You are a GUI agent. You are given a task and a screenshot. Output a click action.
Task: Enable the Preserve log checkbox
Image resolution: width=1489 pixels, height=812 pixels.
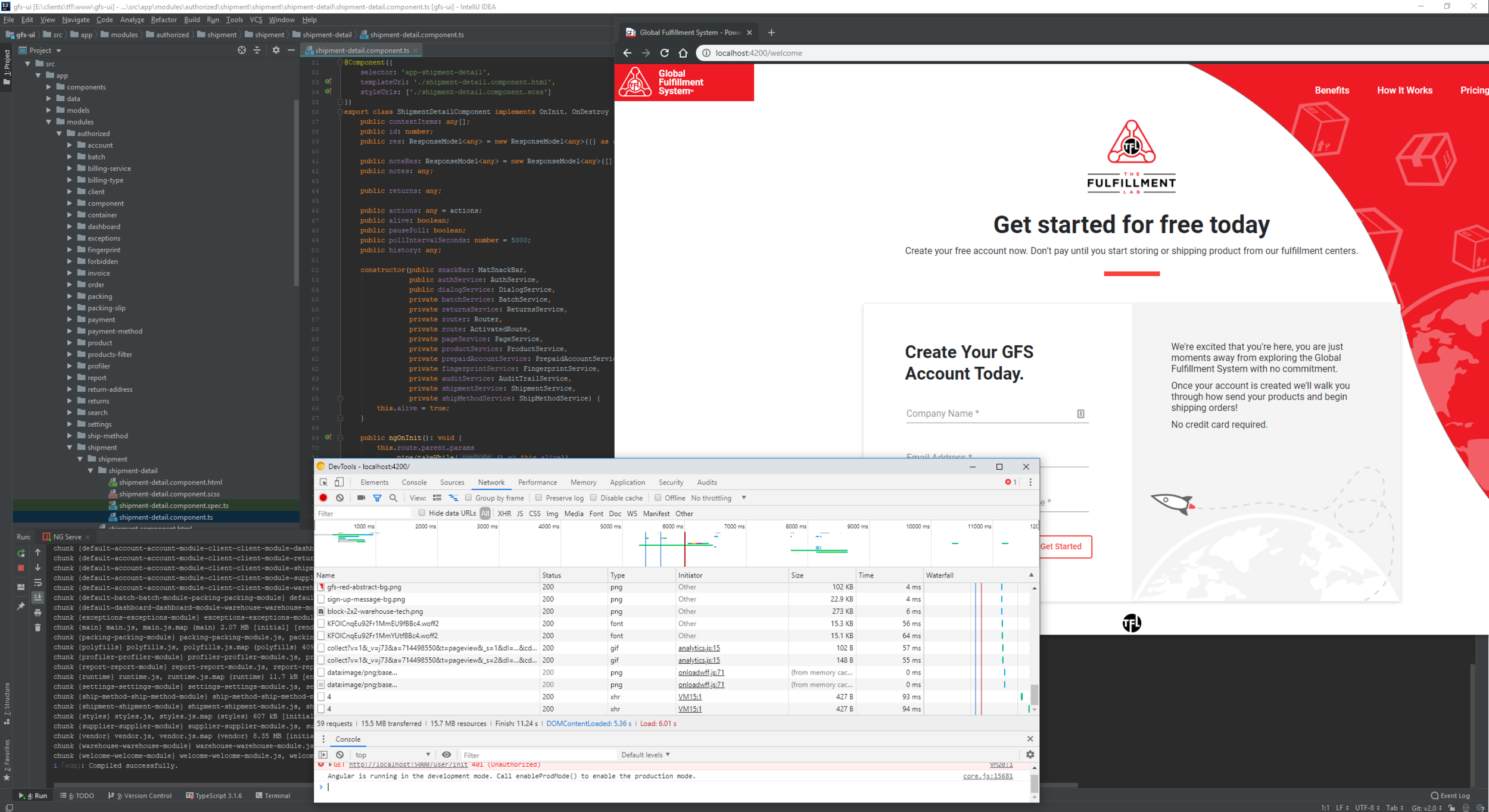click(538, 498)
